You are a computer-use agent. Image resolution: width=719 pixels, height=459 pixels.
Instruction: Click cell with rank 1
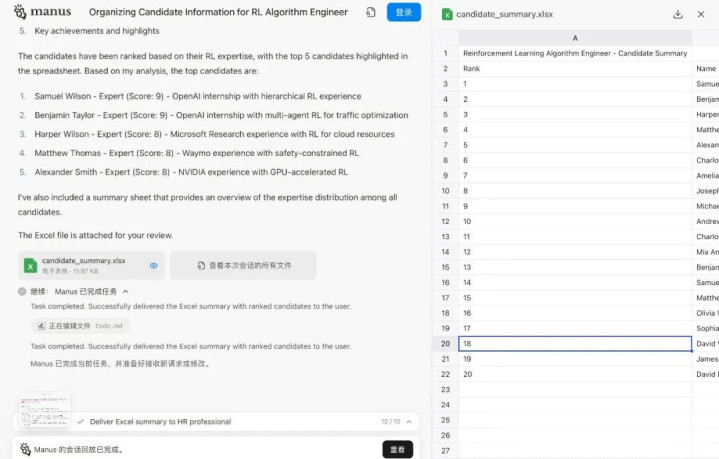pyautogui.click(x=575, y=84)
